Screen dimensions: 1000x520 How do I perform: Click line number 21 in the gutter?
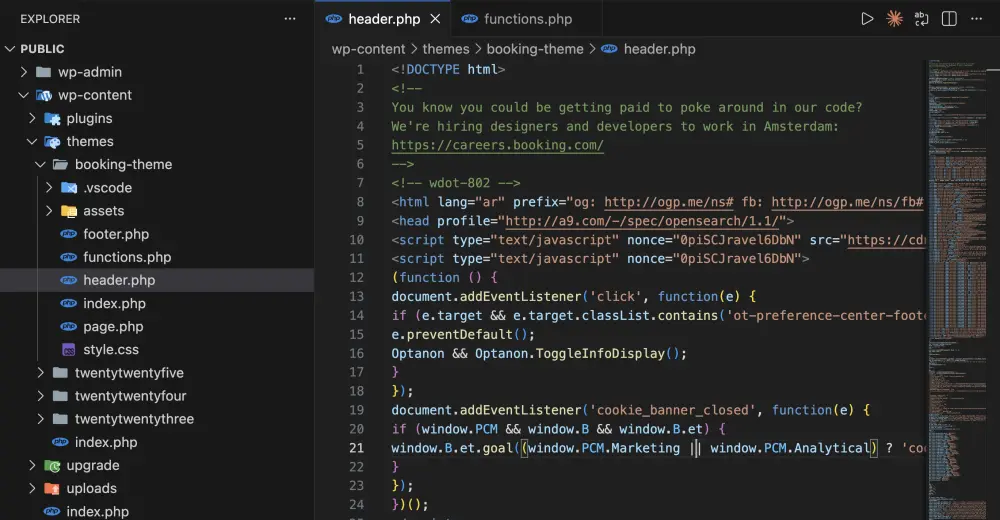coord(357,448)
